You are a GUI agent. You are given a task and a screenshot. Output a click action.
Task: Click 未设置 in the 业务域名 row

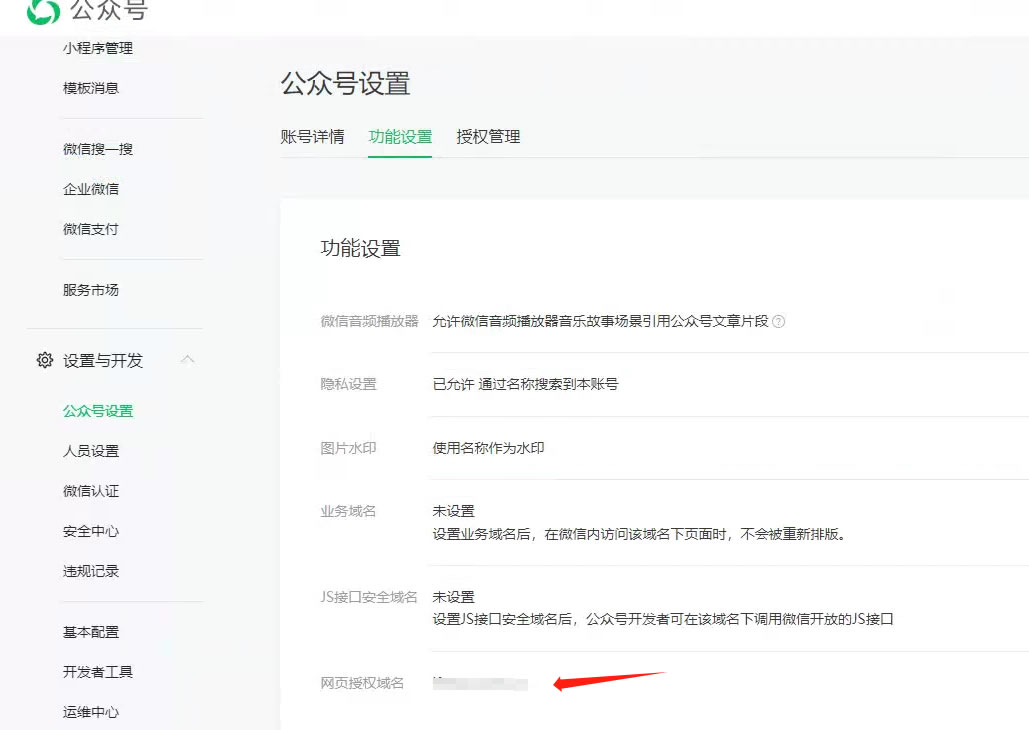point(453,511)
